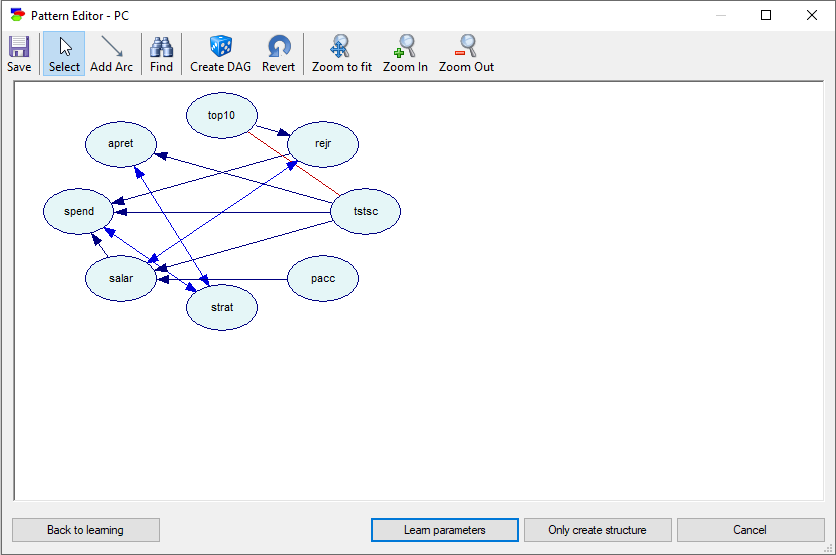Select the tstsc node
Image resolution: width=836 pixels, height=555 pixels.
point(366,211)
